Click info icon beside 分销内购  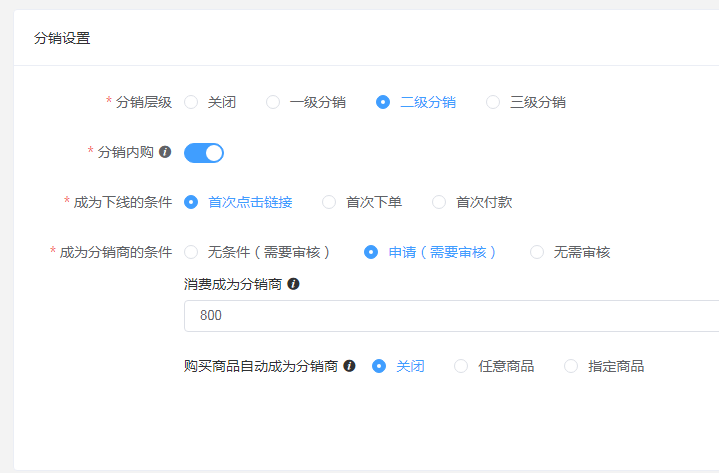pyautogui.click(x=165, y=152)
